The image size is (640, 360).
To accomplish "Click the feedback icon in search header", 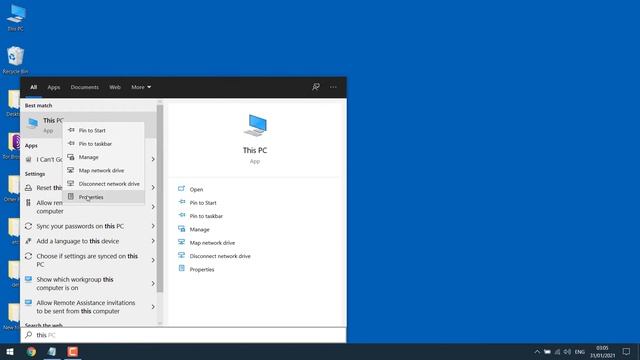I will (316, 87).
